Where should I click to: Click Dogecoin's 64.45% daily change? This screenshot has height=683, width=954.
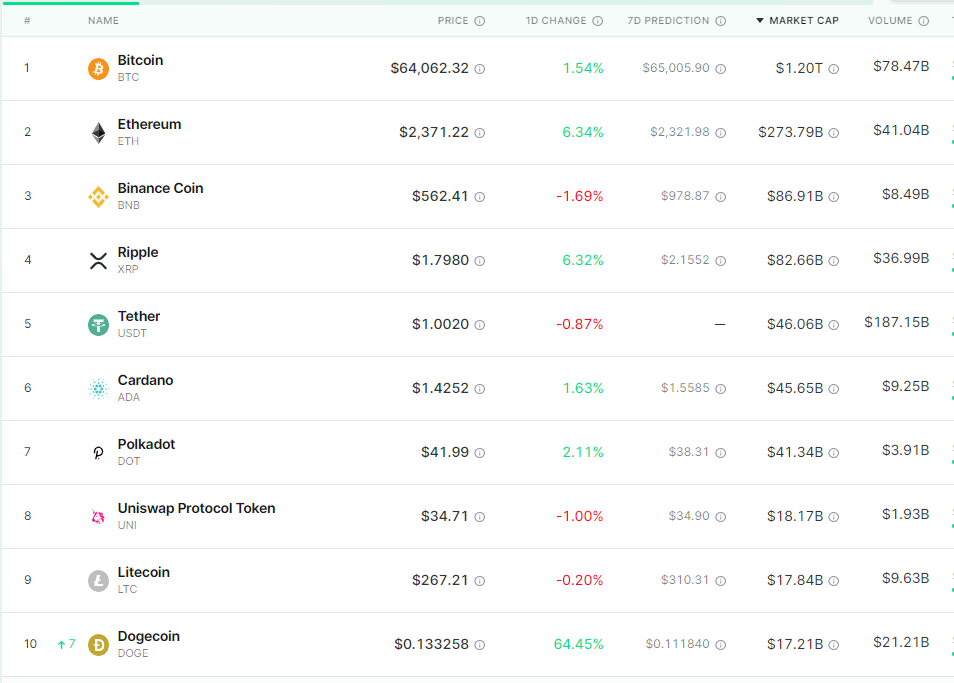coord(579,644)
